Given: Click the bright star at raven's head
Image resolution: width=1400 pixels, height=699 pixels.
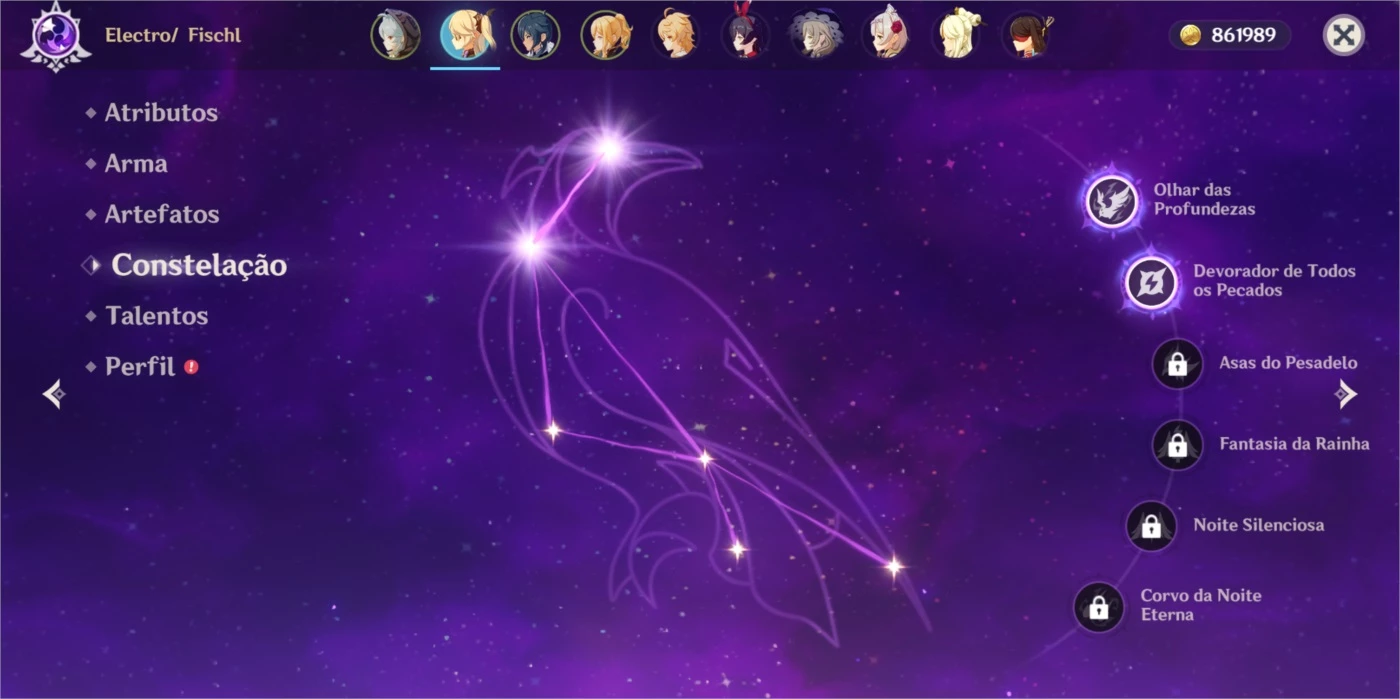Looking at the screenshot, I should click(609, 149).
